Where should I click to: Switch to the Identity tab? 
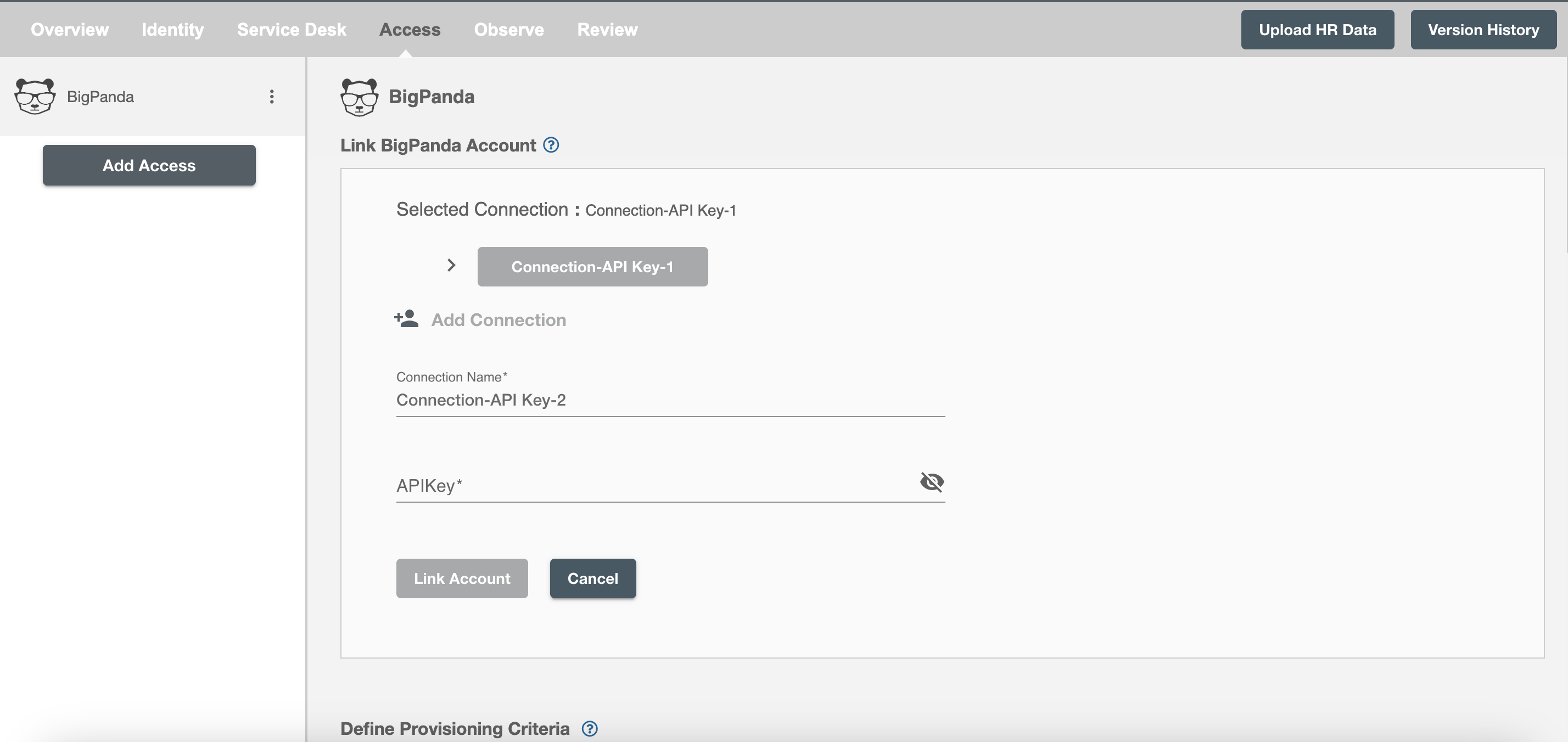click(x=173, y=28)
